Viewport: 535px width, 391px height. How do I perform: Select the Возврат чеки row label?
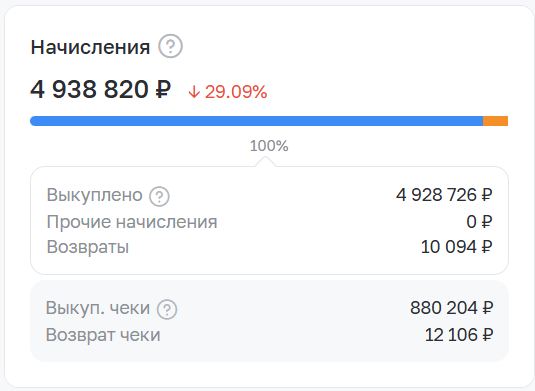[103, 335]
